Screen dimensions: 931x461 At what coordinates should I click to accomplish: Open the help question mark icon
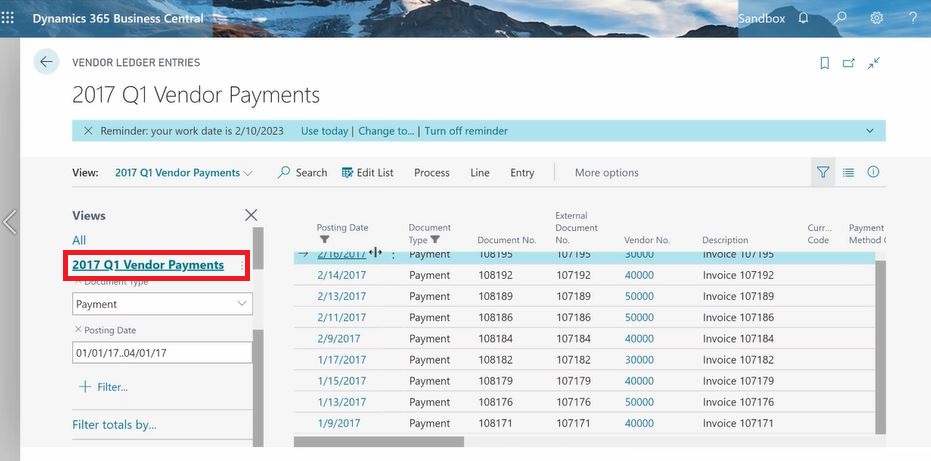coord(913,18)
